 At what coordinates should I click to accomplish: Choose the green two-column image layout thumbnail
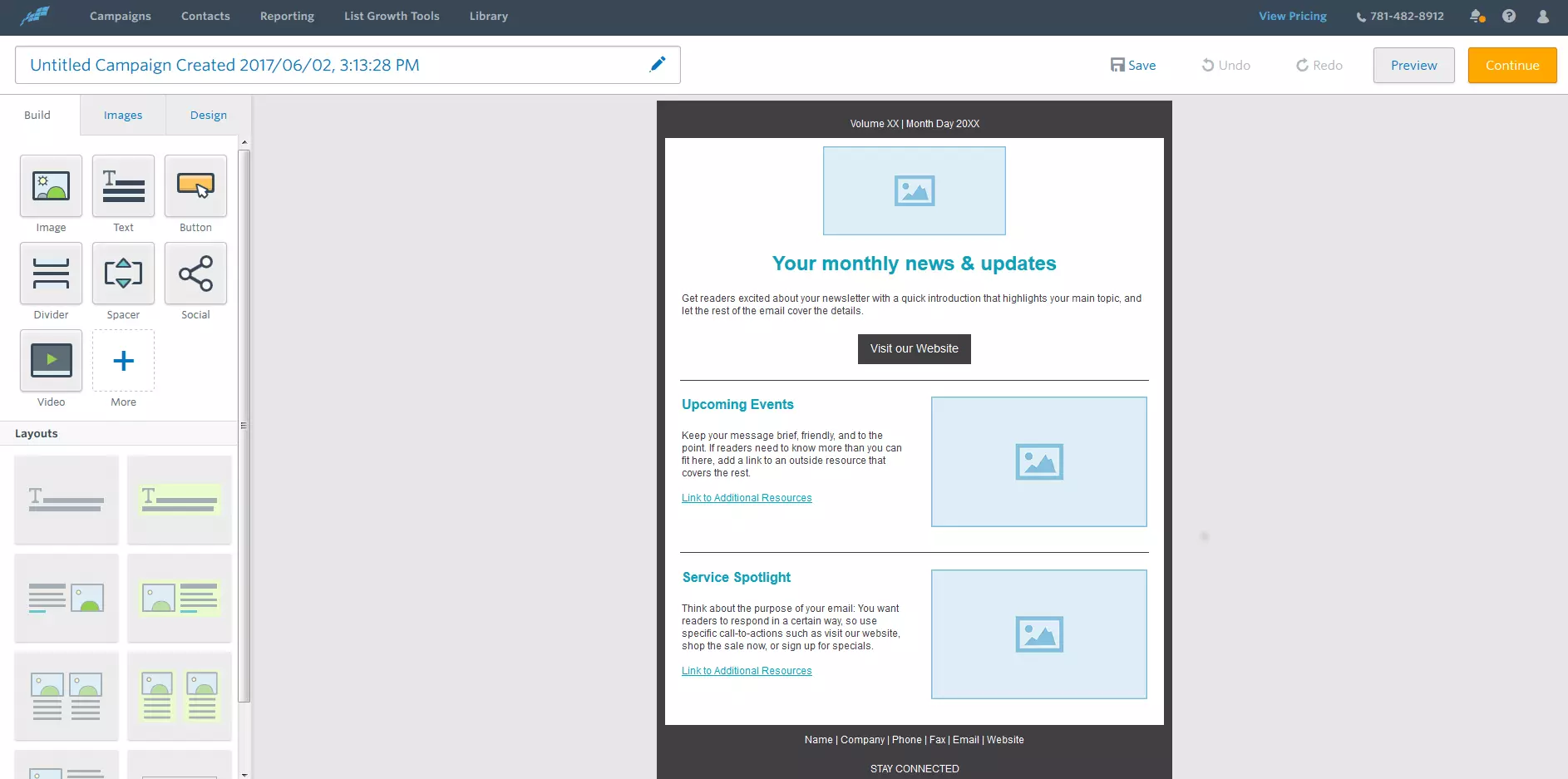point(180,696)
